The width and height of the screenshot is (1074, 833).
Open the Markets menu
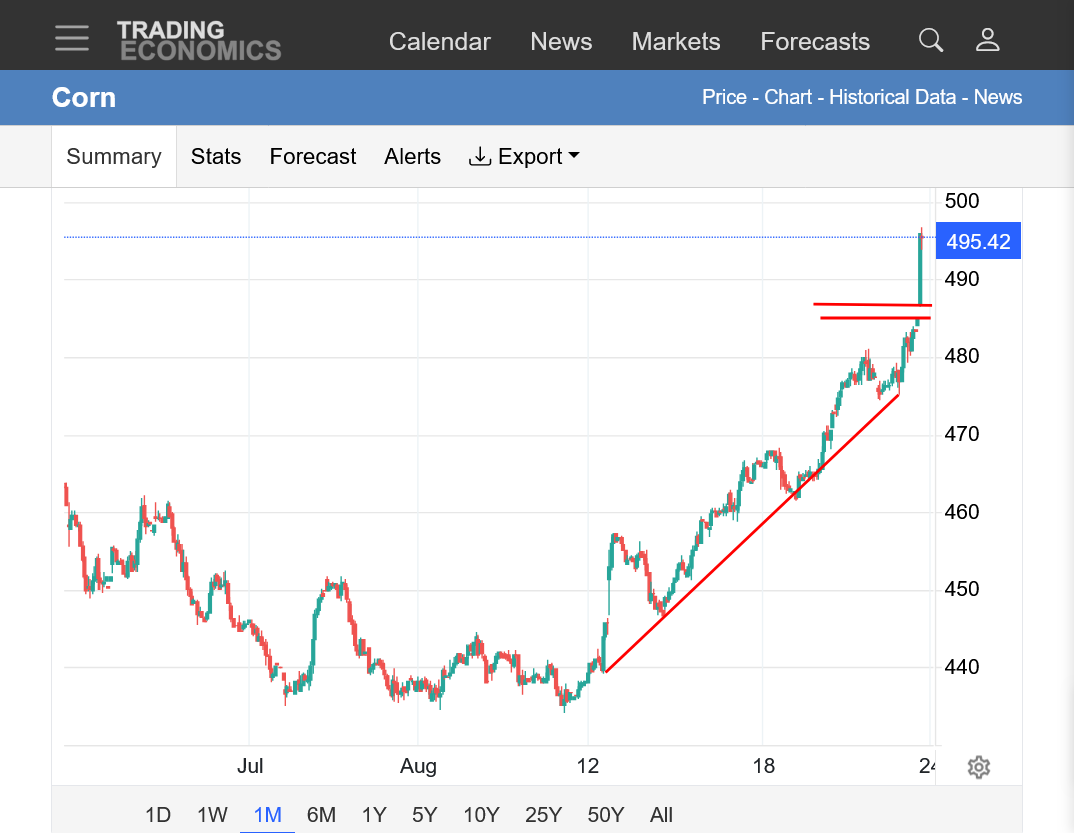(675, 42)
